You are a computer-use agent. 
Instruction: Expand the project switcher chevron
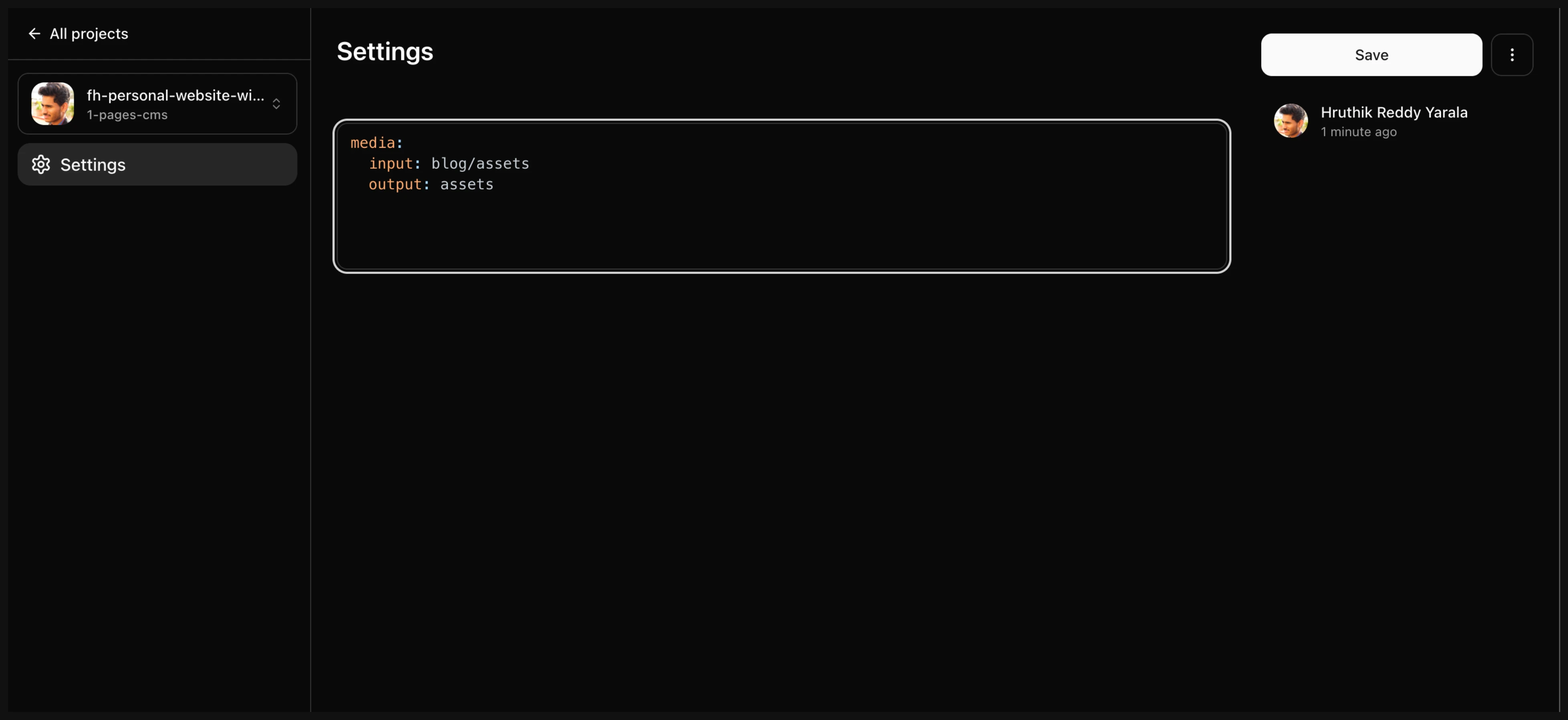coord(276,104)
